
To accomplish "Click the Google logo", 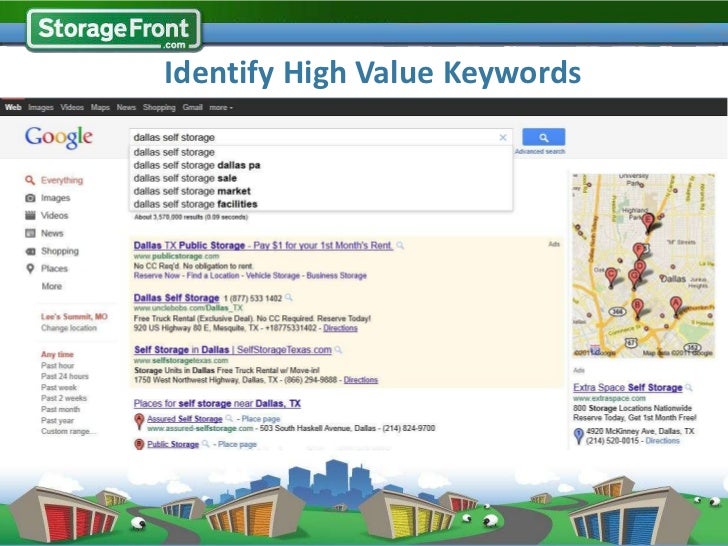I will pyautogui.click(x=59, y=137).
